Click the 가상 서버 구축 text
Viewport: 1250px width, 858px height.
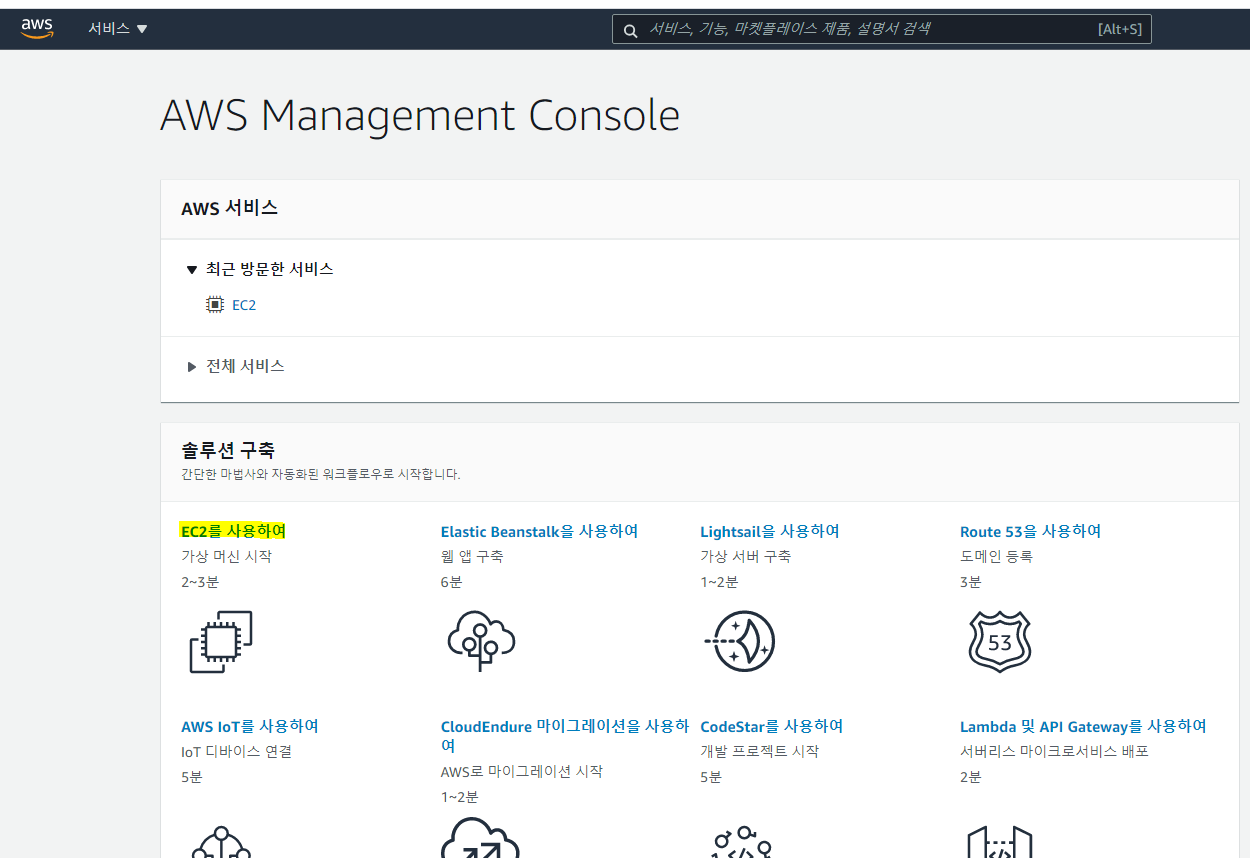(x=746, y=556)
